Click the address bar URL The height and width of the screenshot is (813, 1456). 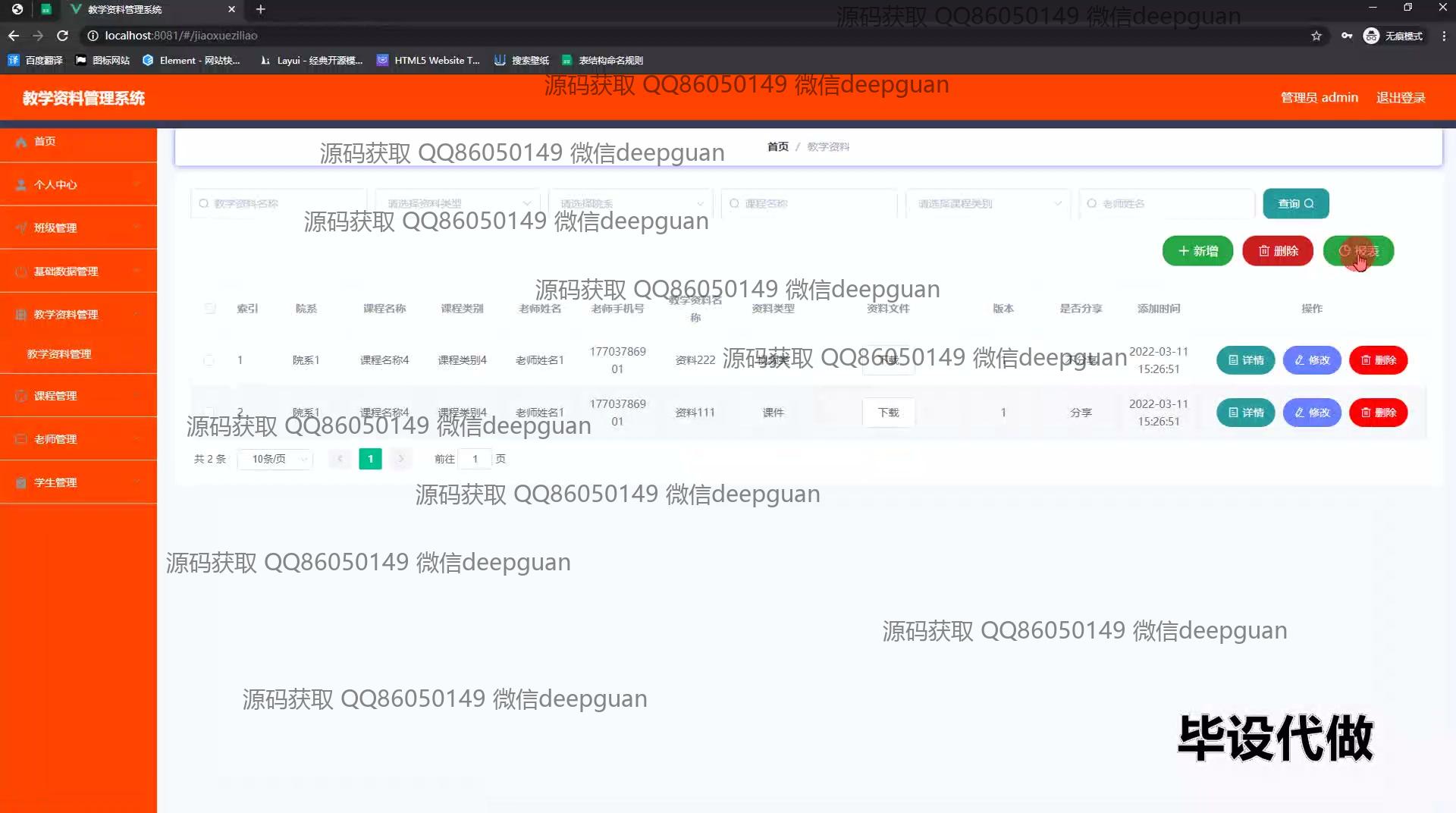pyautogui.click(x=181, y=36)
